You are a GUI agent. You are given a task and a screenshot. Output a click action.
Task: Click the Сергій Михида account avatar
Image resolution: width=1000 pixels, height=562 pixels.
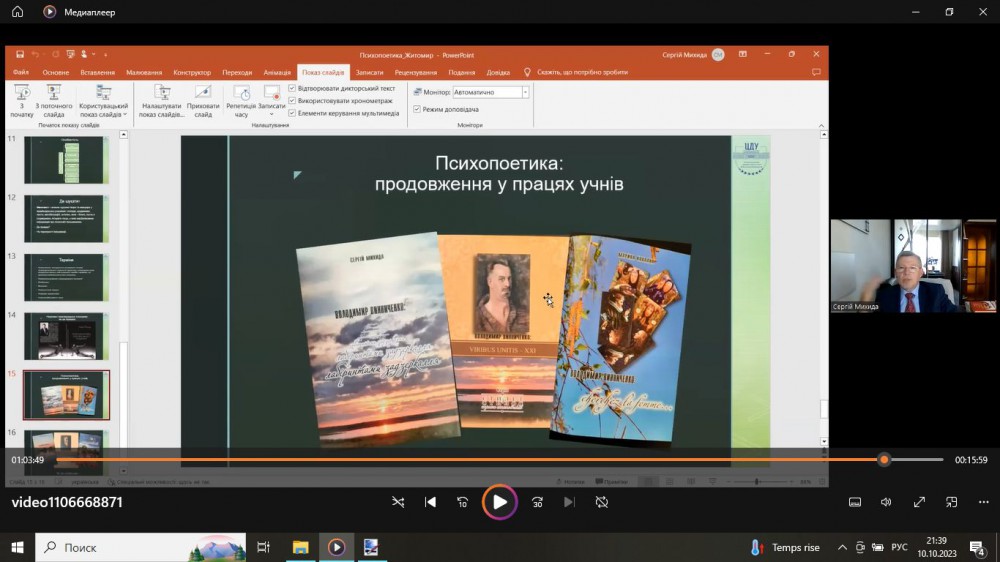pyautogui.click(x=718, y=55)
